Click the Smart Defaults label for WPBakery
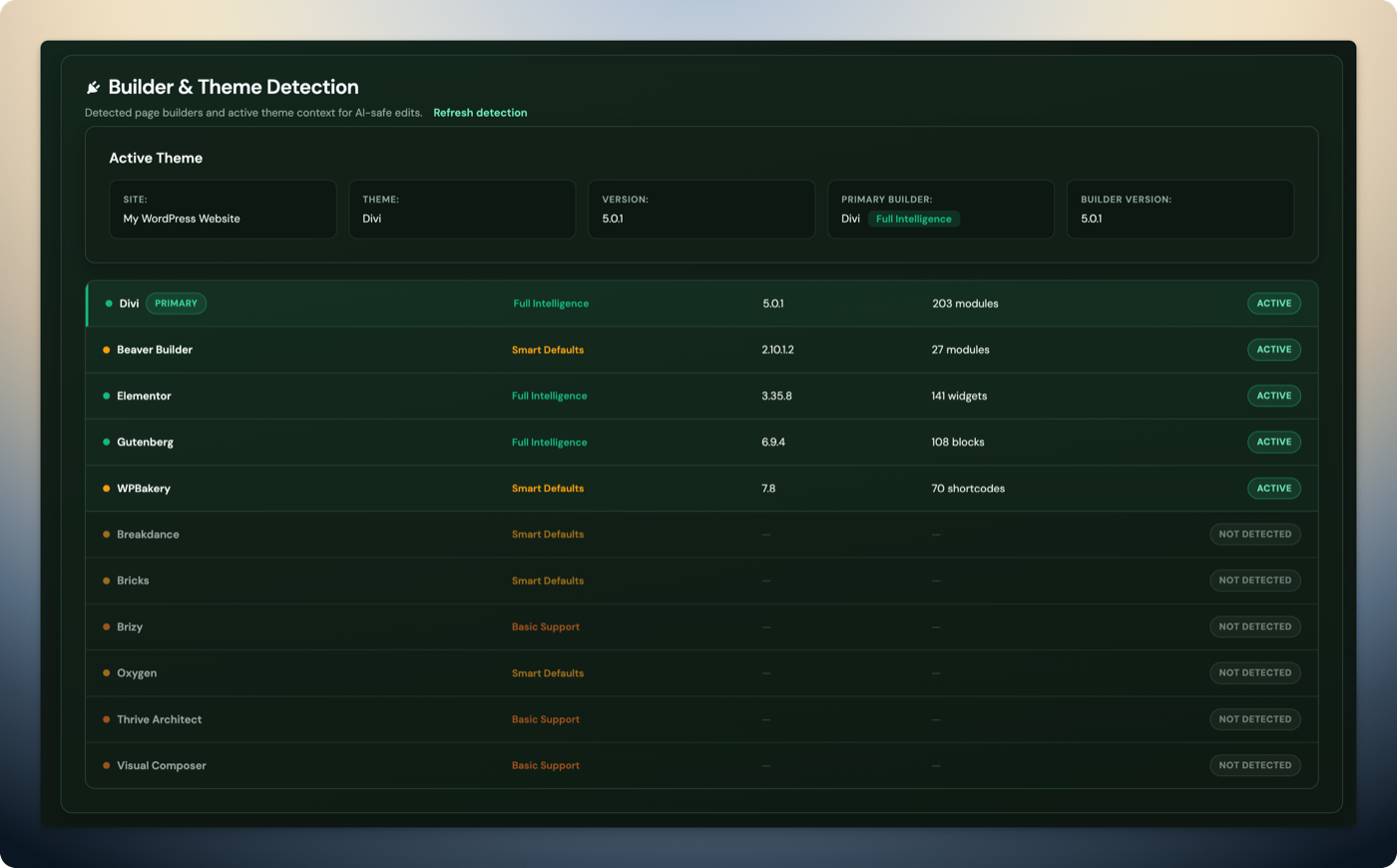This screenshot has width=1397, height=868. (x=547, y=488)
